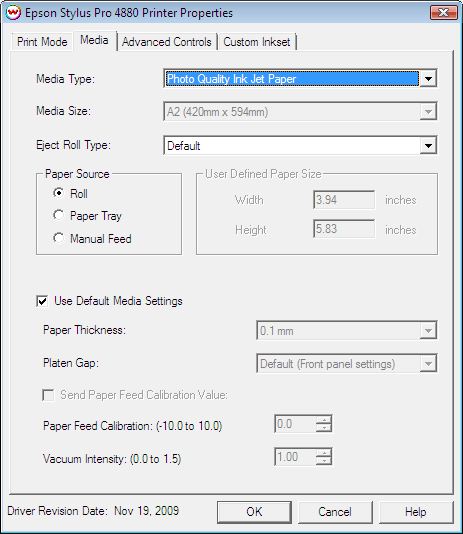Viewport: 463px width, 534px height.
Task: Click the Width input field
Action: (344, 200)
